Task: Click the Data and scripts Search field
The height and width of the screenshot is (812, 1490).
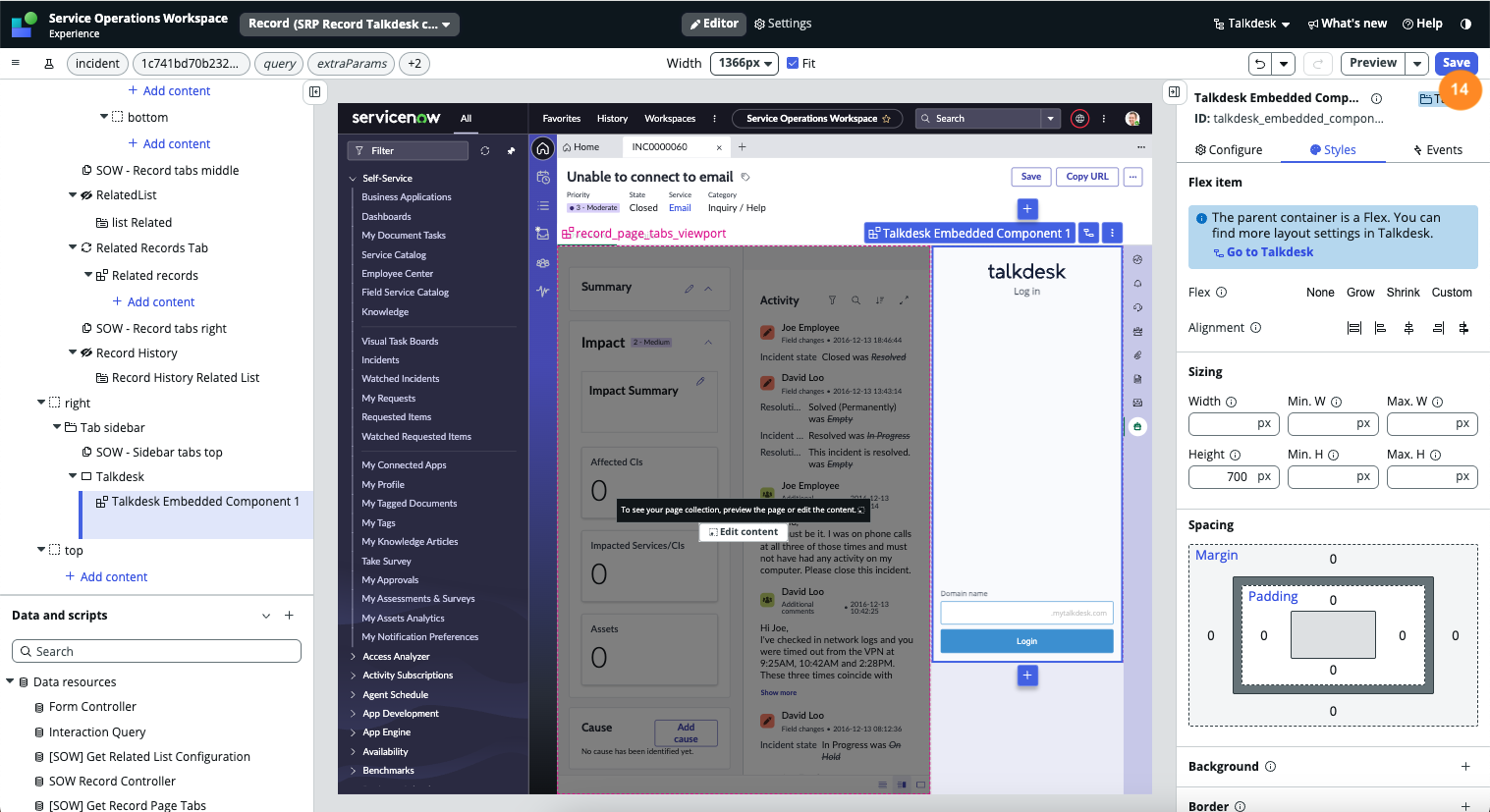Action: [x=156, y=651]
